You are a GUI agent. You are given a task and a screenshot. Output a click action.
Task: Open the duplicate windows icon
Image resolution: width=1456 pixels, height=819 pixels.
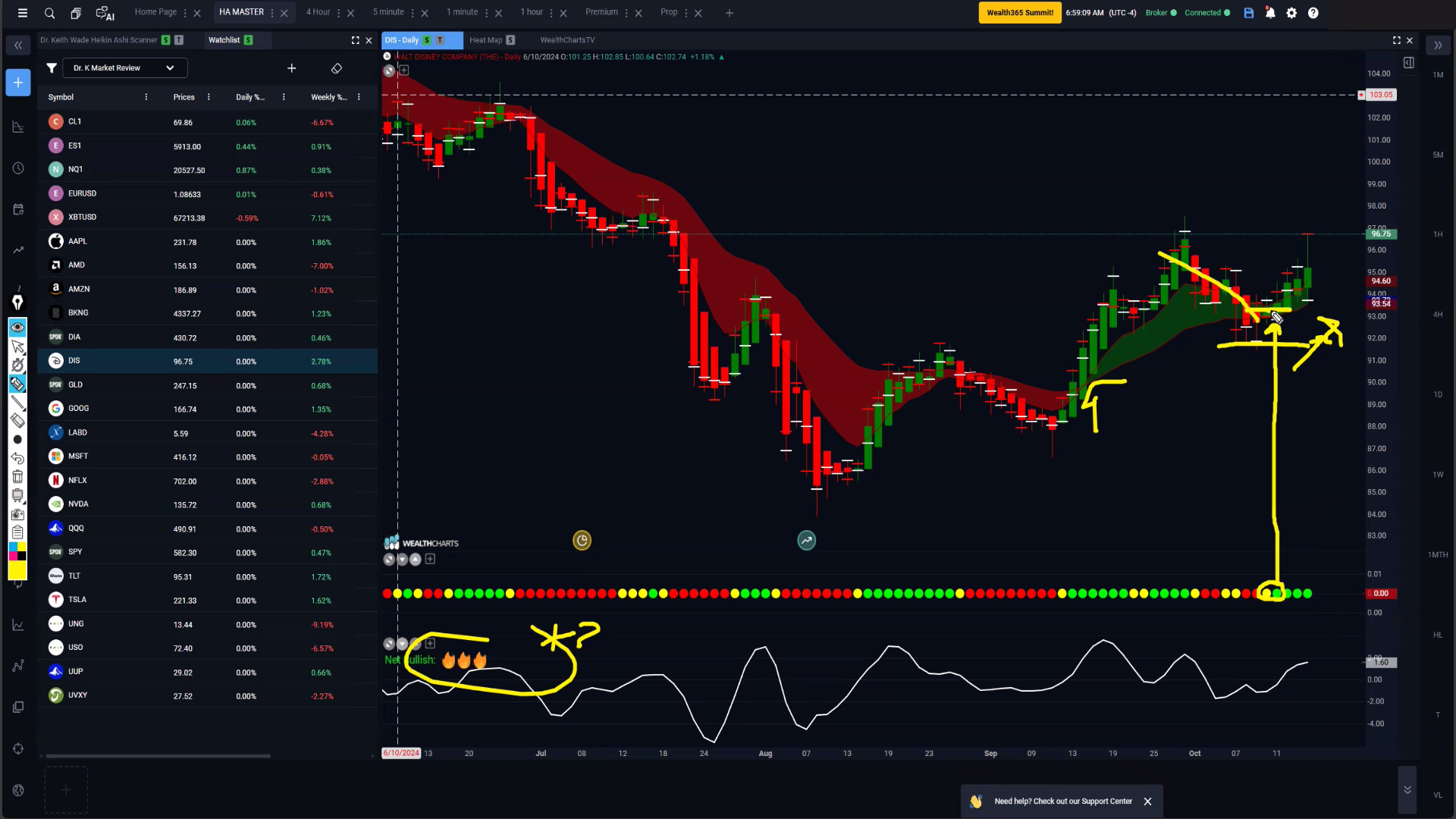pyautogui.click(x=76, y=13)
